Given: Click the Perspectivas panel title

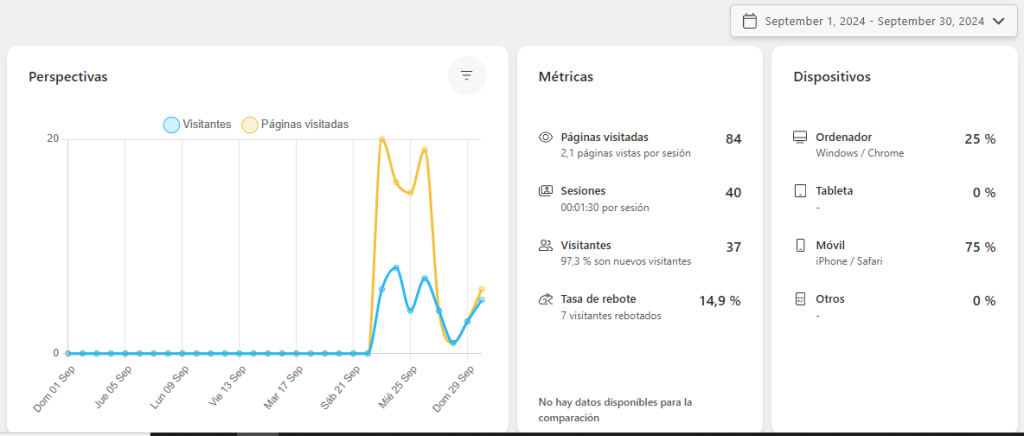Looking at the screenshot, I should pyautogui.click(x=68, y=76).
